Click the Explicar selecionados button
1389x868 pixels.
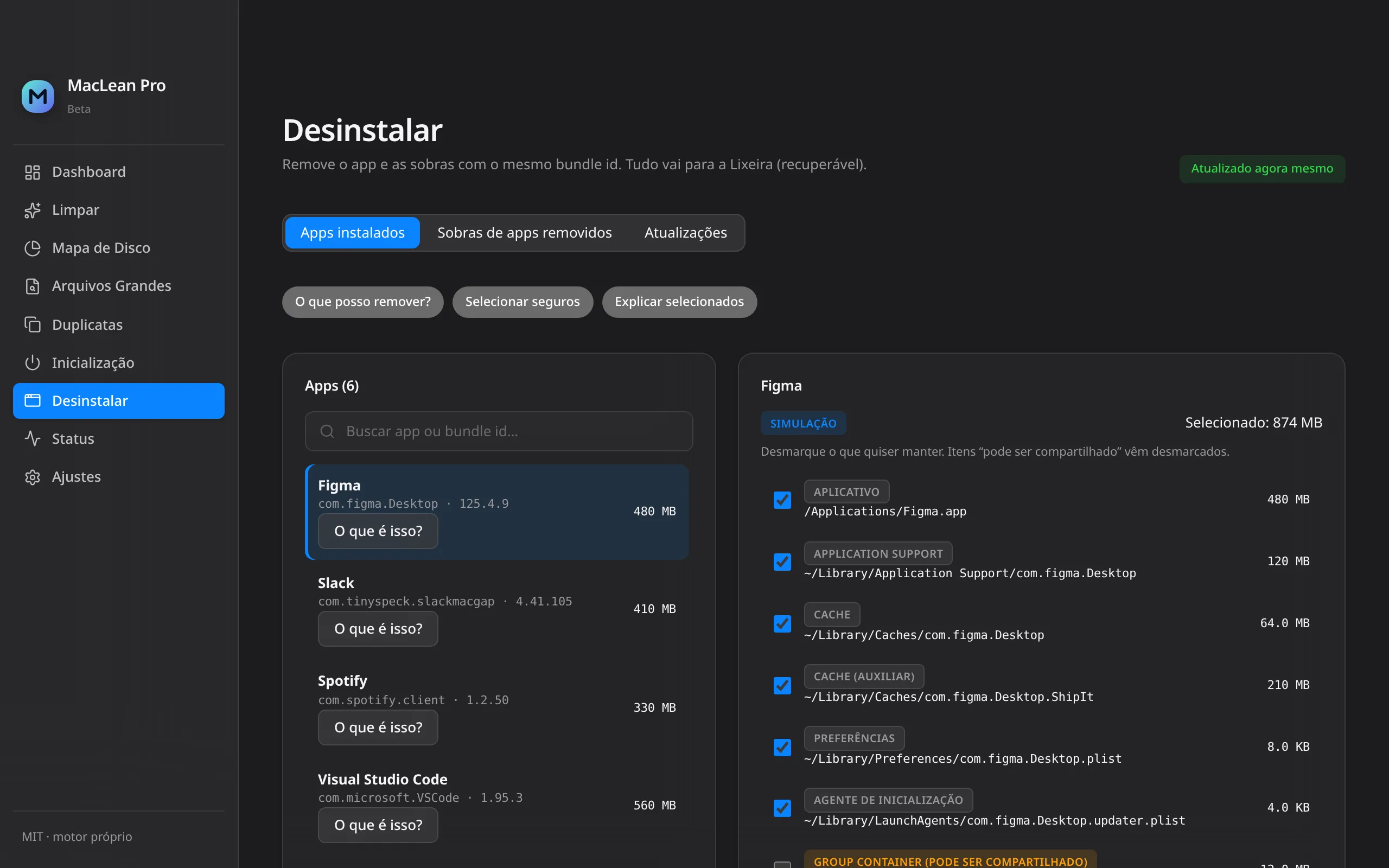679,302
